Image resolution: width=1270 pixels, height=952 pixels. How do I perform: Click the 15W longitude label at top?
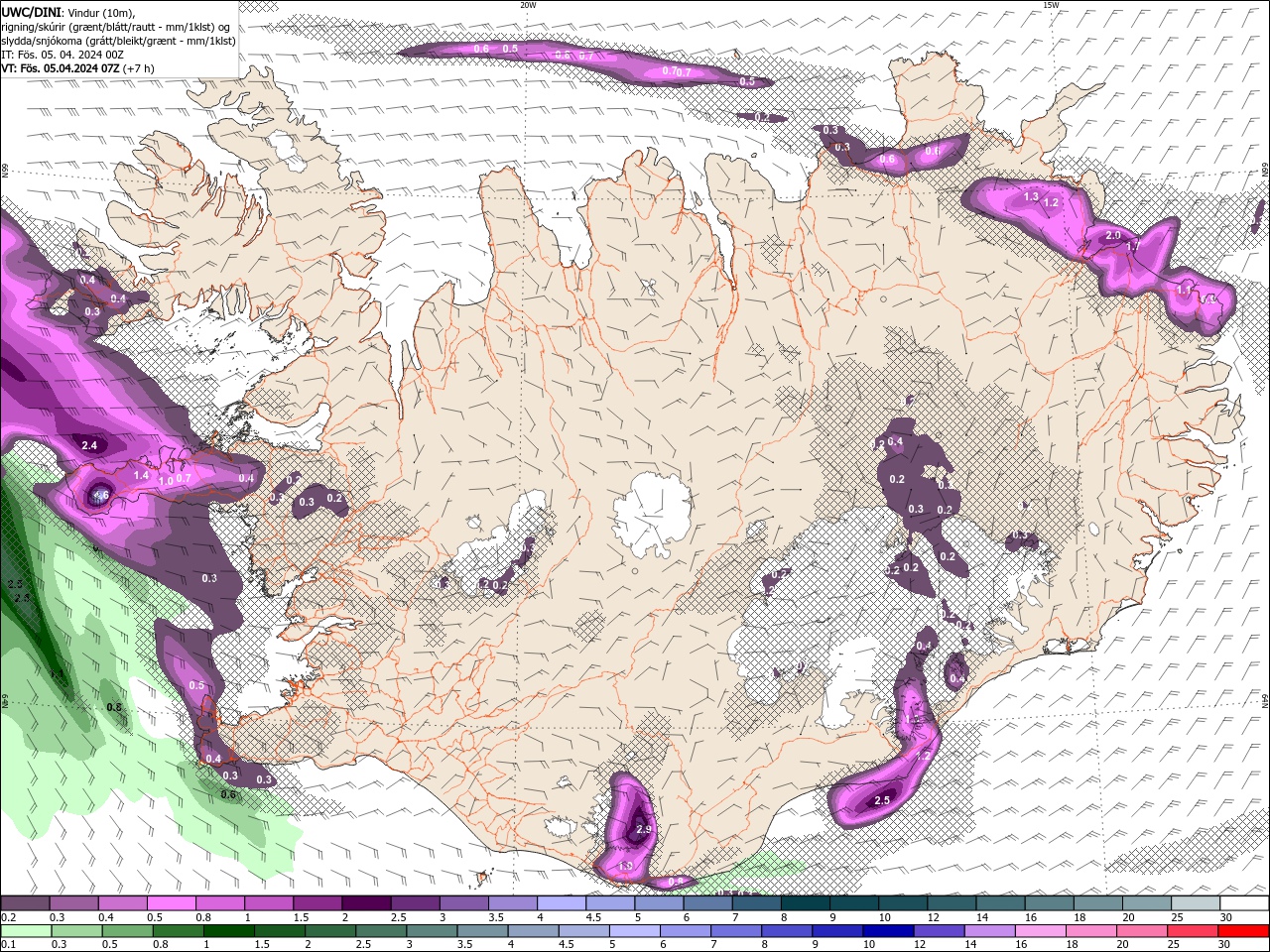tap(1051, 4)
